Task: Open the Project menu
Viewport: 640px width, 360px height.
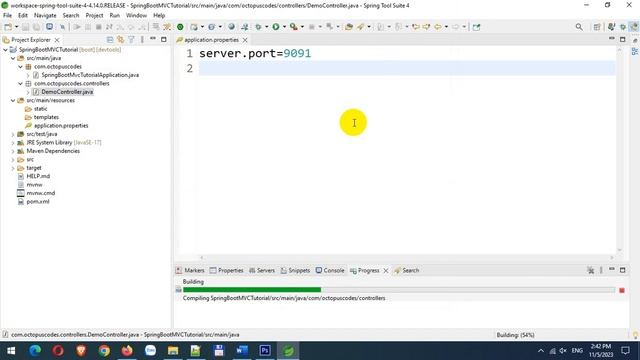Action: pos(94,16)
